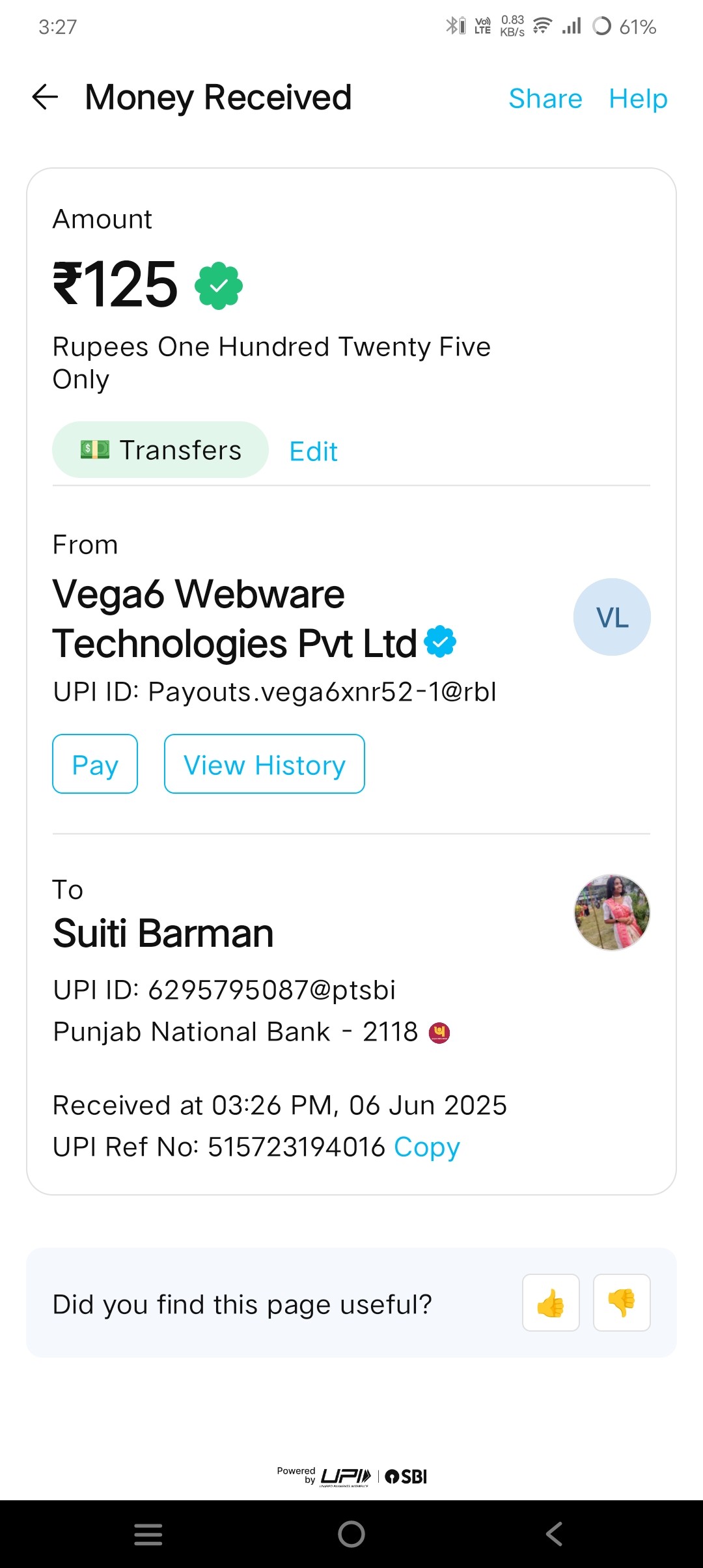
Task: Copy the UPI Ref No
Action: click(427, 1147)
